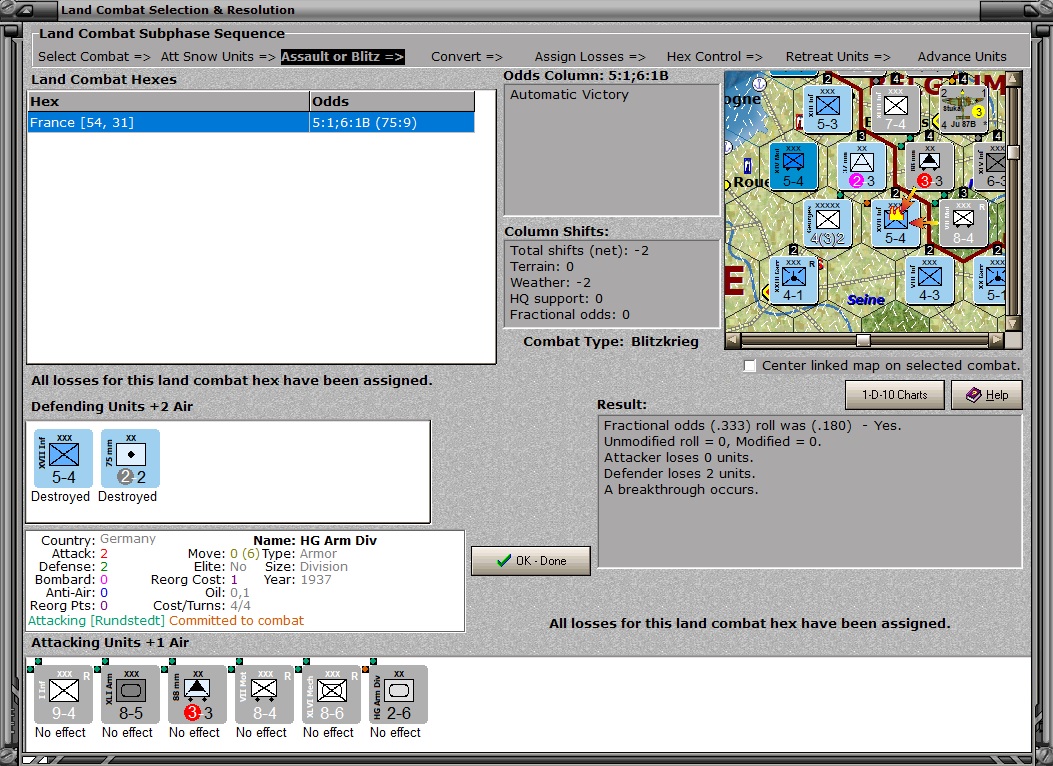Click the Name: HG Arm Div label
1053x766 pixels.
pos(315,540)
